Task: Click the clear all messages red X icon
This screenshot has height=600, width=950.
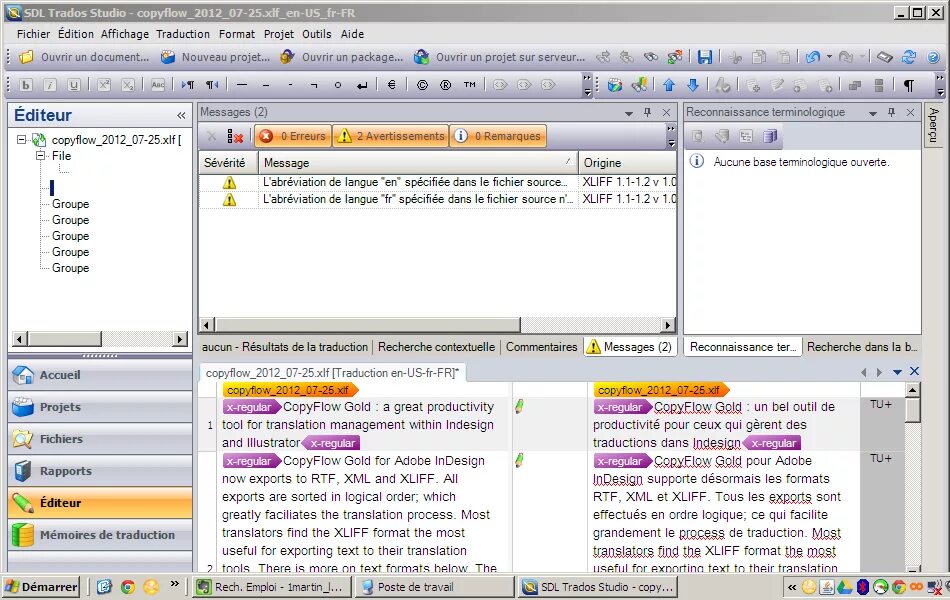Action: click(235, 136)
